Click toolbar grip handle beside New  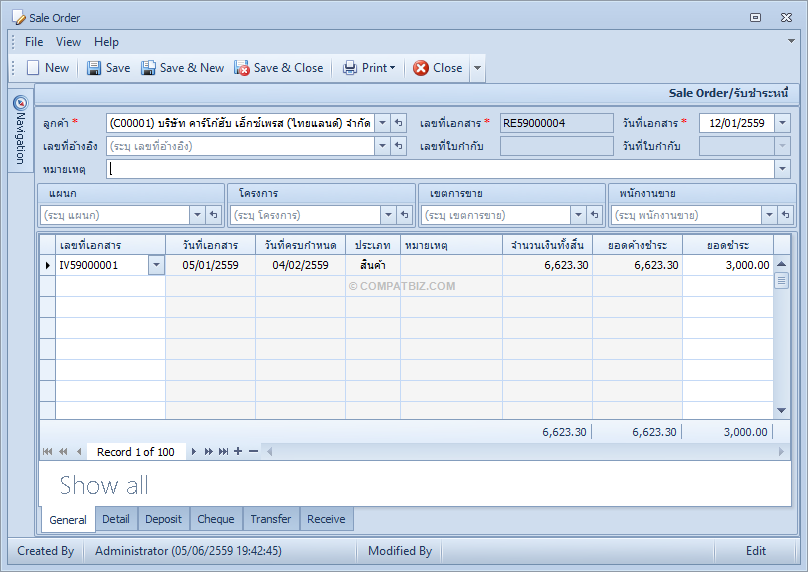coord(13,68)
